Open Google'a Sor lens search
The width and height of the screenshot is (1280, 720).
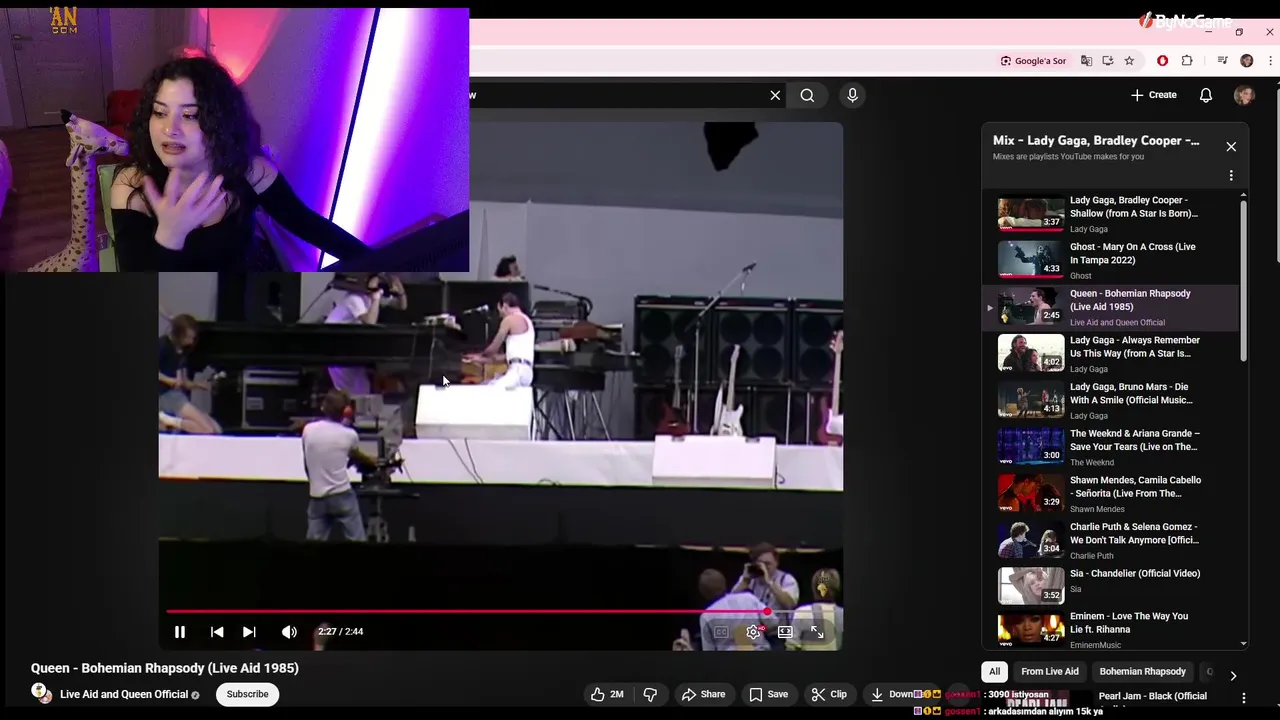(x=1033, y=61)
